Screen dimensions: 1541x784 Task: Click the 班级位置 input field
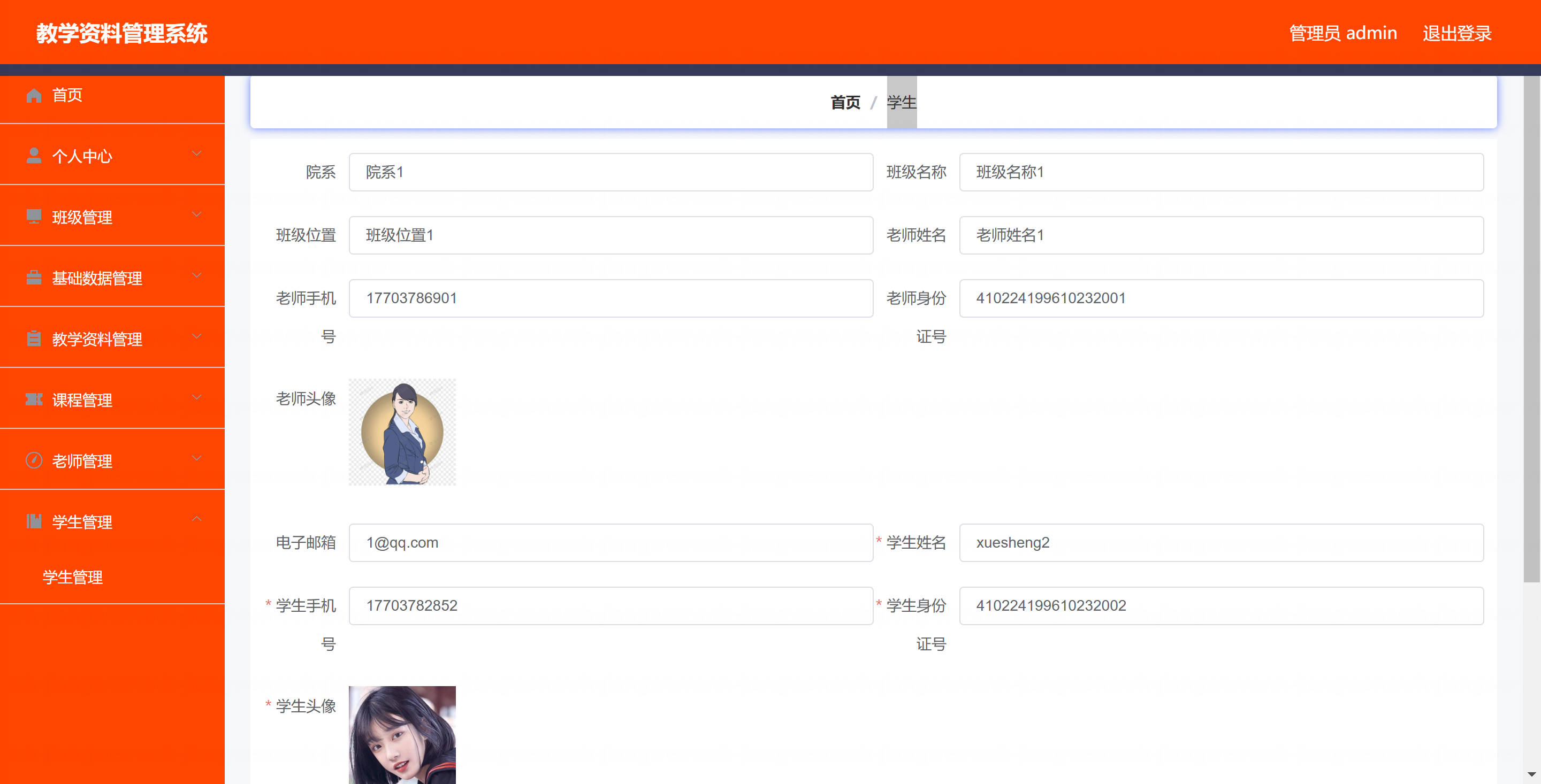pos(611,235)
